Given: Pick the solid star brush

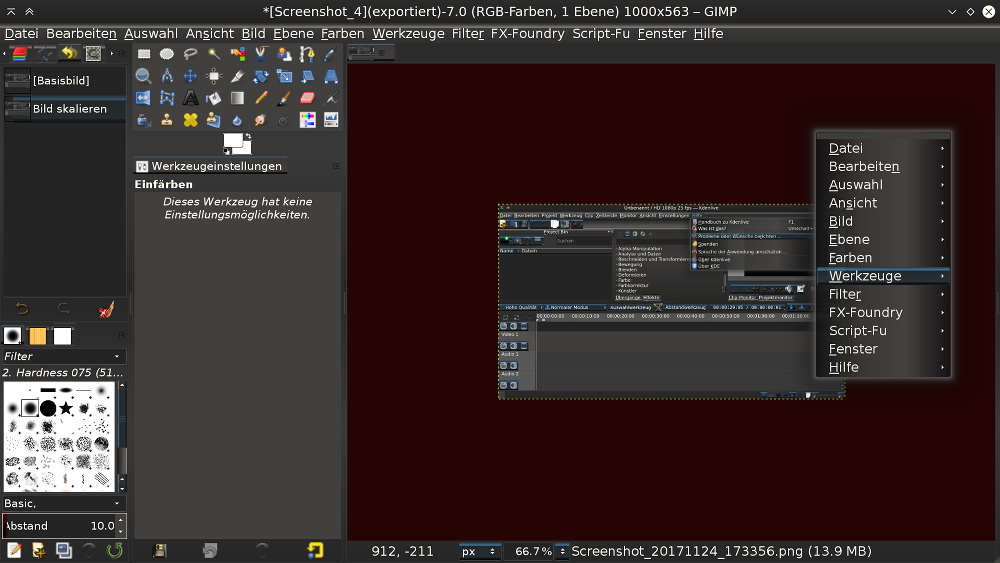Looking at the screenshot, I should point(66,408).
